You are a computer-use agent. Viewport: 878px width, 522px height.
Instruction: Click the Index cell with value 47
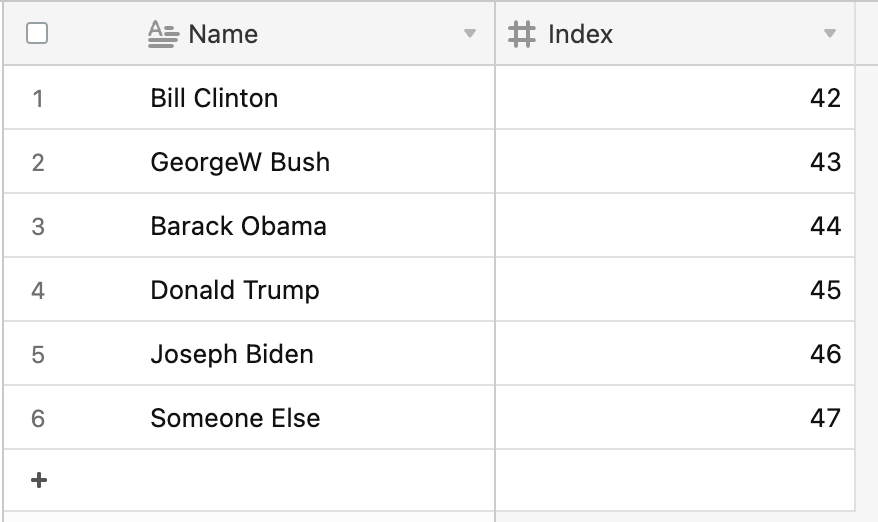675,418
